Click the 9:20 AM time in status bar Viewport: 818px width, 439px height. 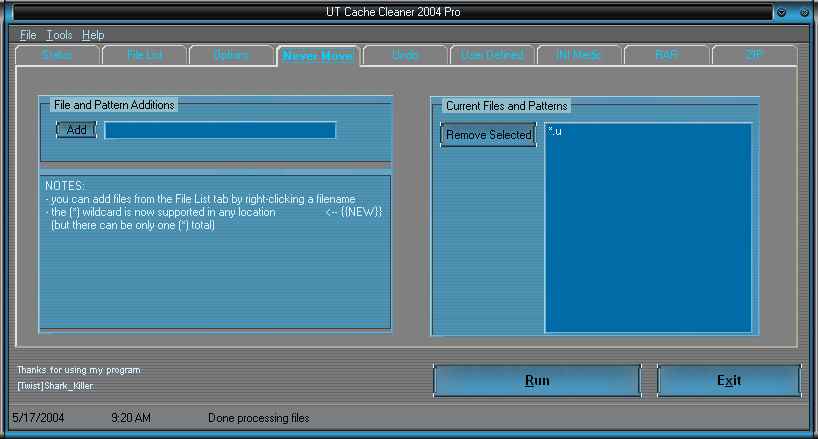(x=131, y=418)
